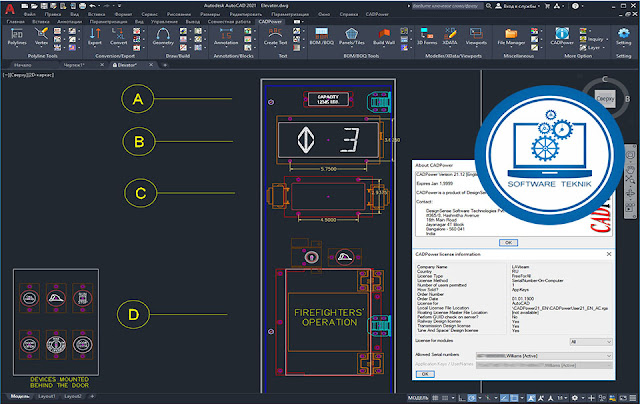Open the Panels/Tiles tool

[351, 37]
